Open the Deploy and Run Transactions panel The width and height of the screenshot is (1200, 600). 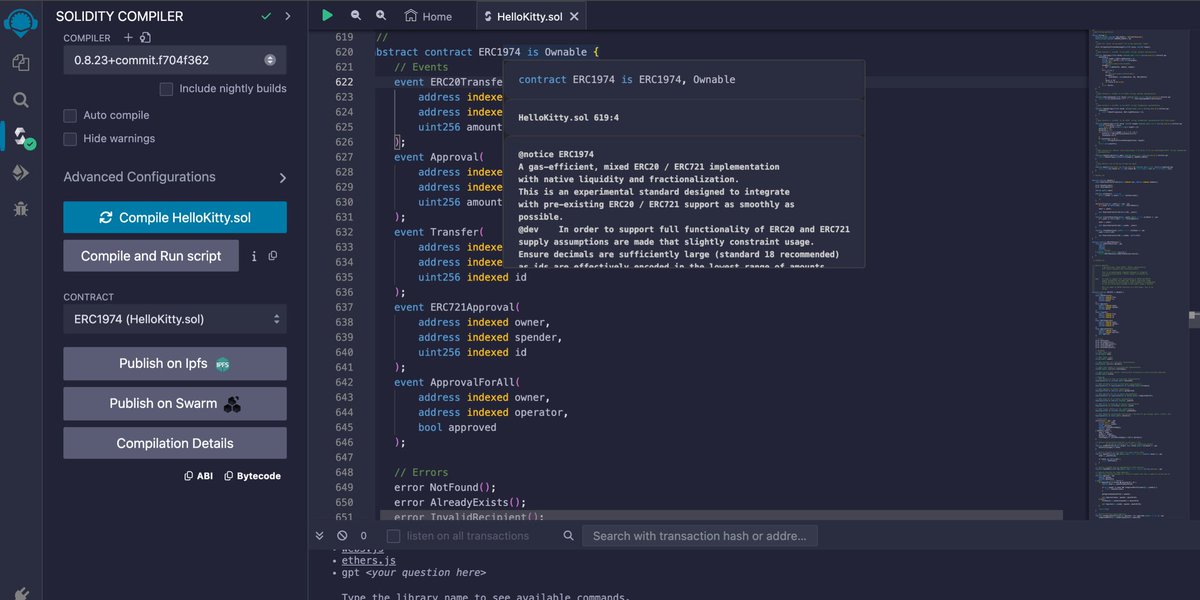pyautogui.click(x=20, y=172)
